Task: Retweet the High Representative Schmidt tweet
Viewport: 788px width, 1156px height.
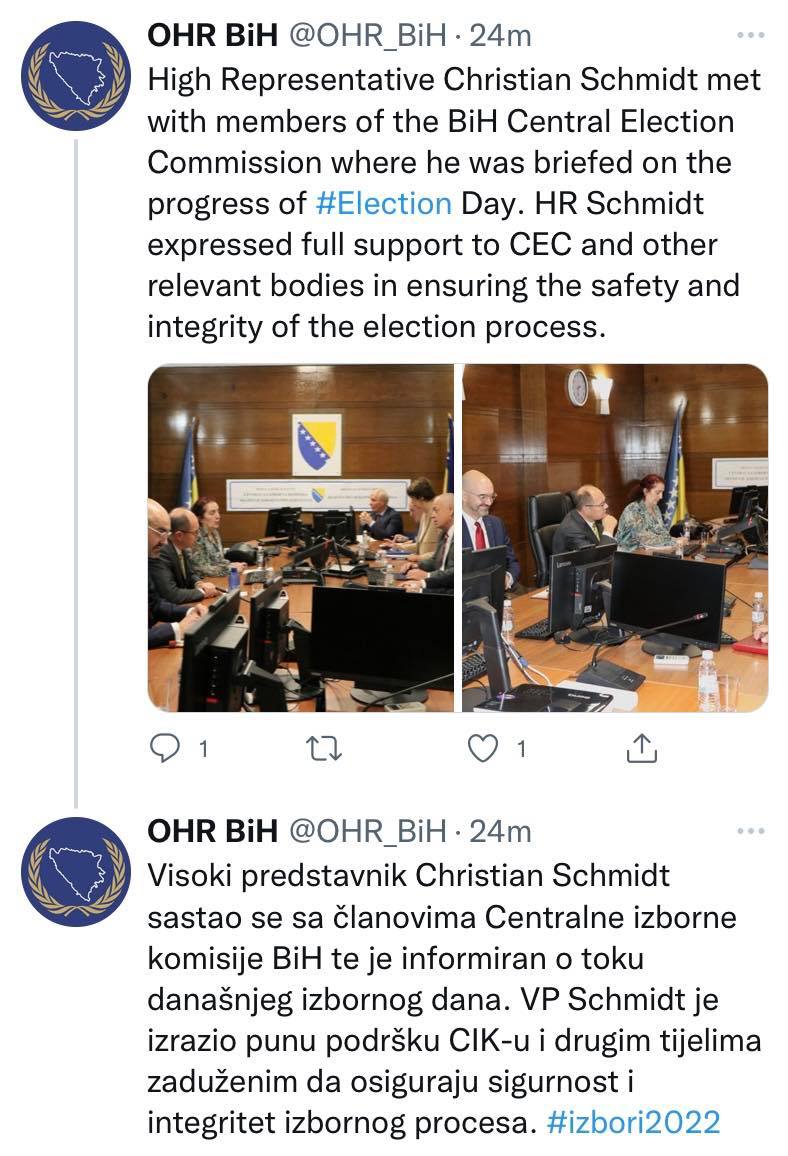Action: click(324, 748)
